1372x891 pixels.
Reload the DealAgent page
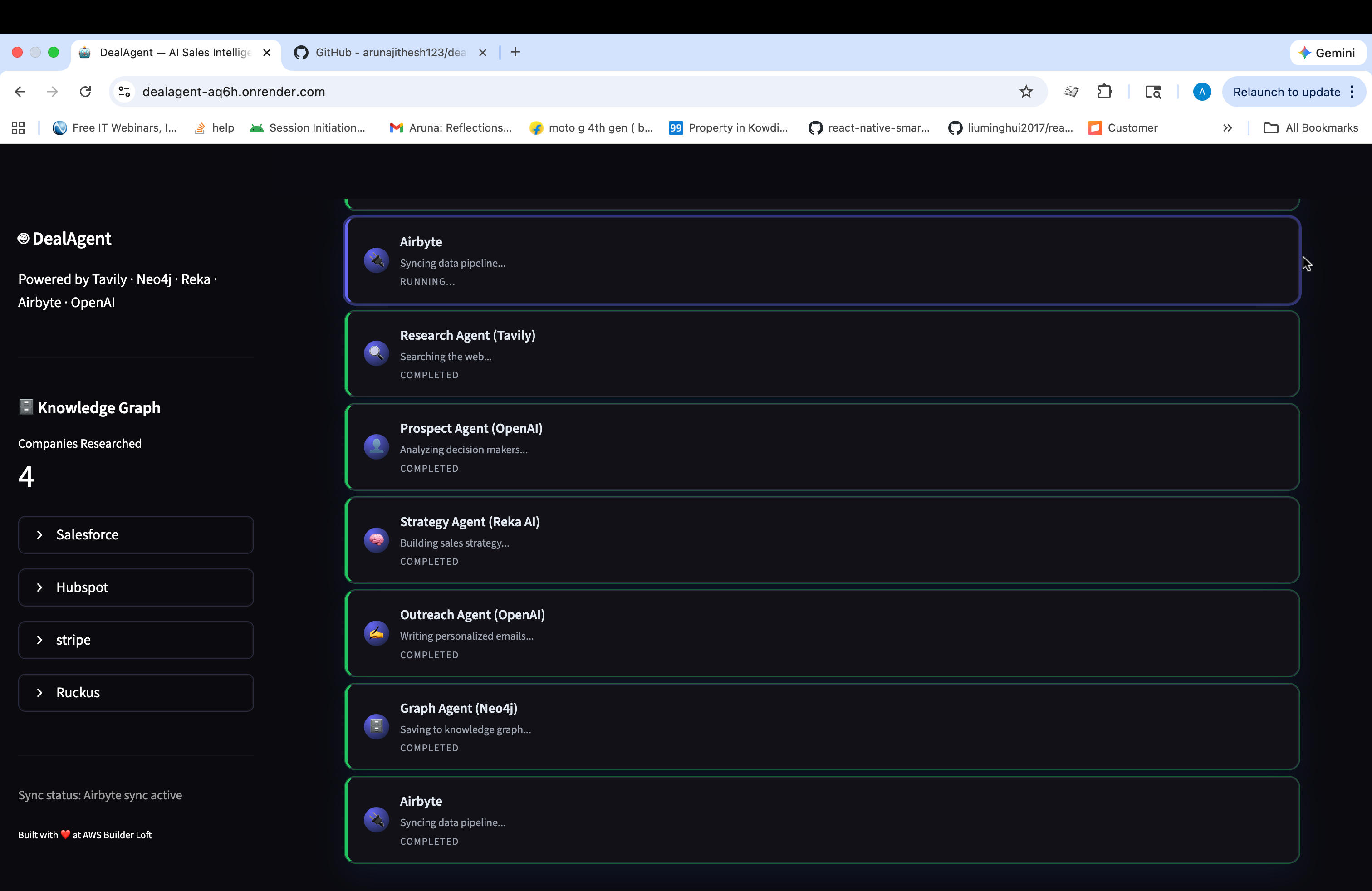(85, 92)
